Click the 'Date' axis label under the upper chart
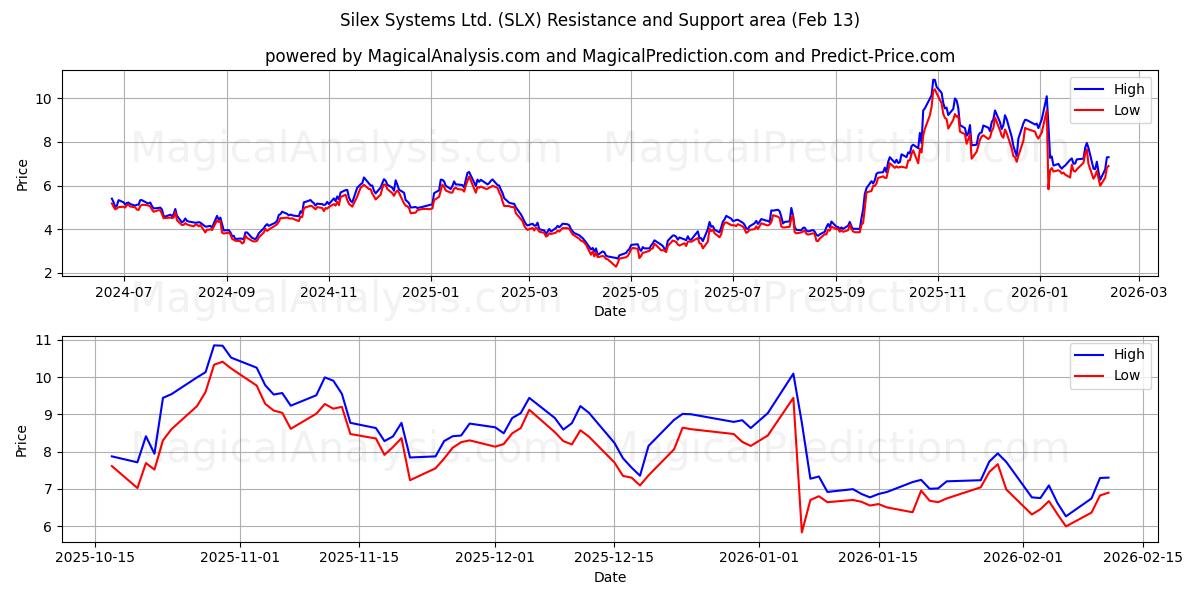 pos(610,311)
